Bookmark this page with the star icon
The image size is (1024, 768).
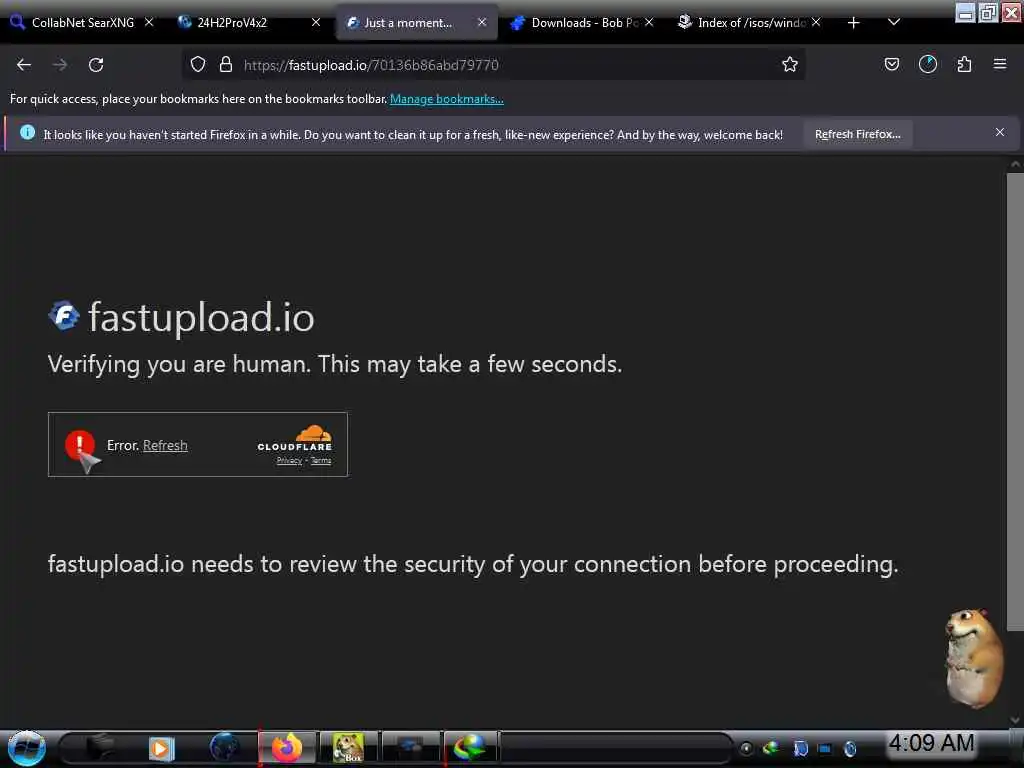coord(790,64)
